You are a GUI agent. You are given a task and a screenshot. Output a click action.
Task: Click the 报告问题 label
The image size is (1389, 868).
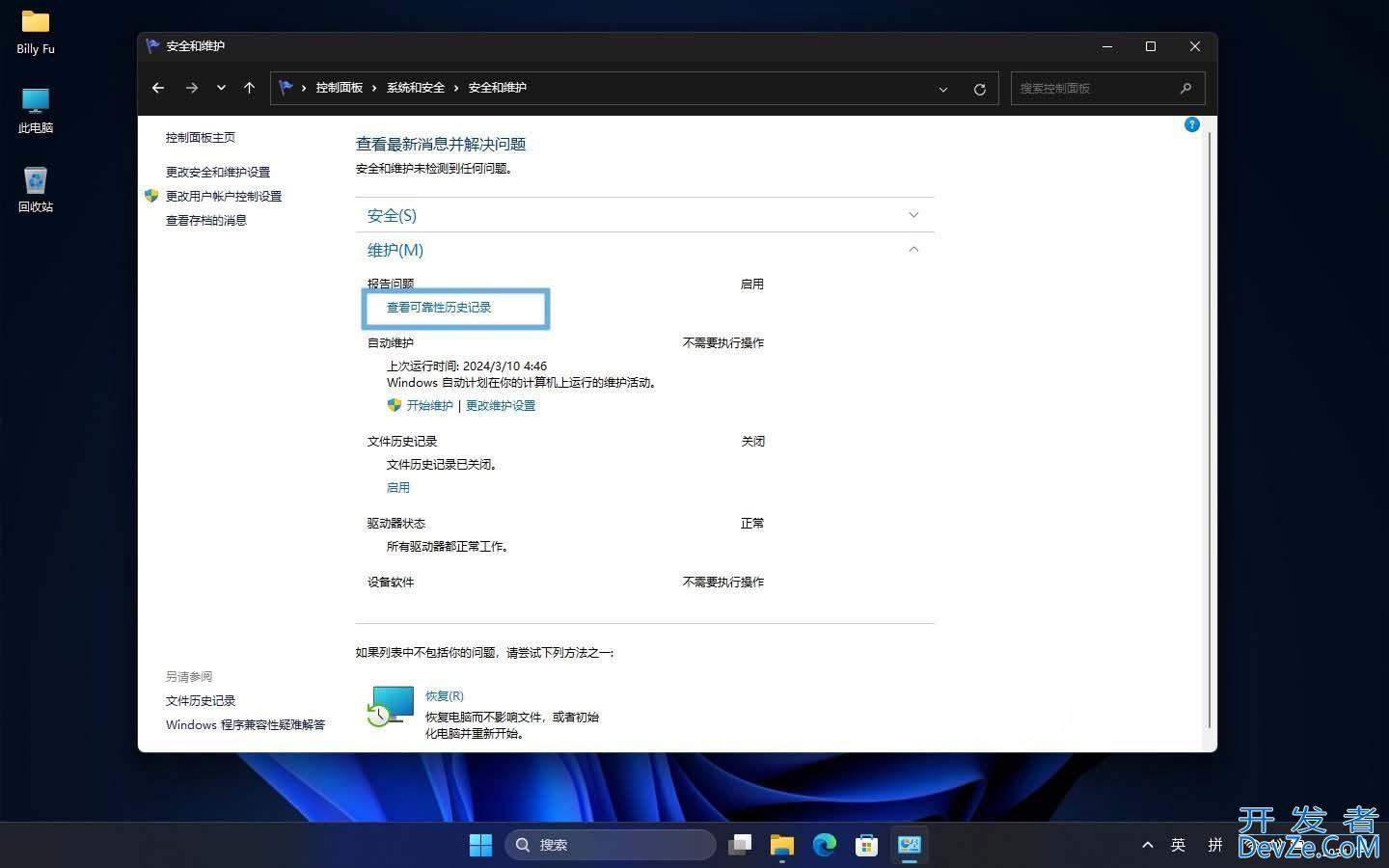click(391, 284)
